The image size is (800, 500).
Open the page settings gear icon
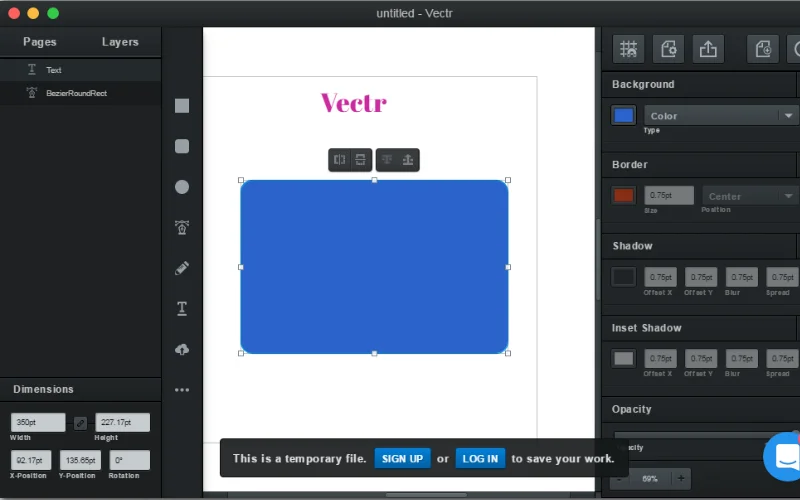(x=668, y=49)
